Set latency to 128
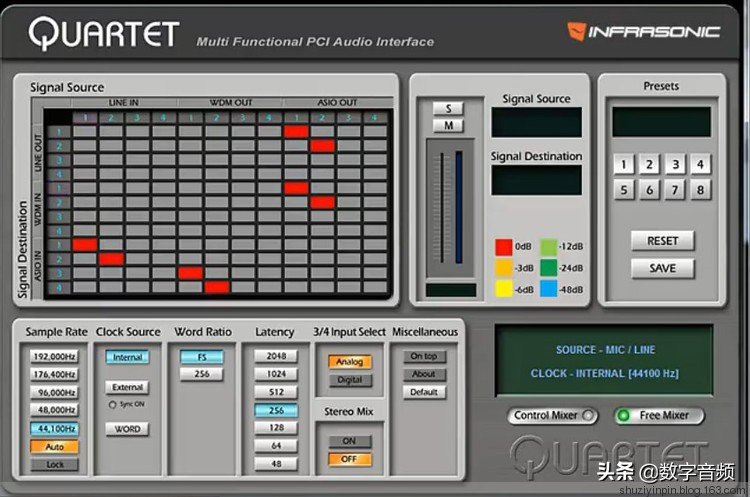750x497 pixels. coord(275,428)
